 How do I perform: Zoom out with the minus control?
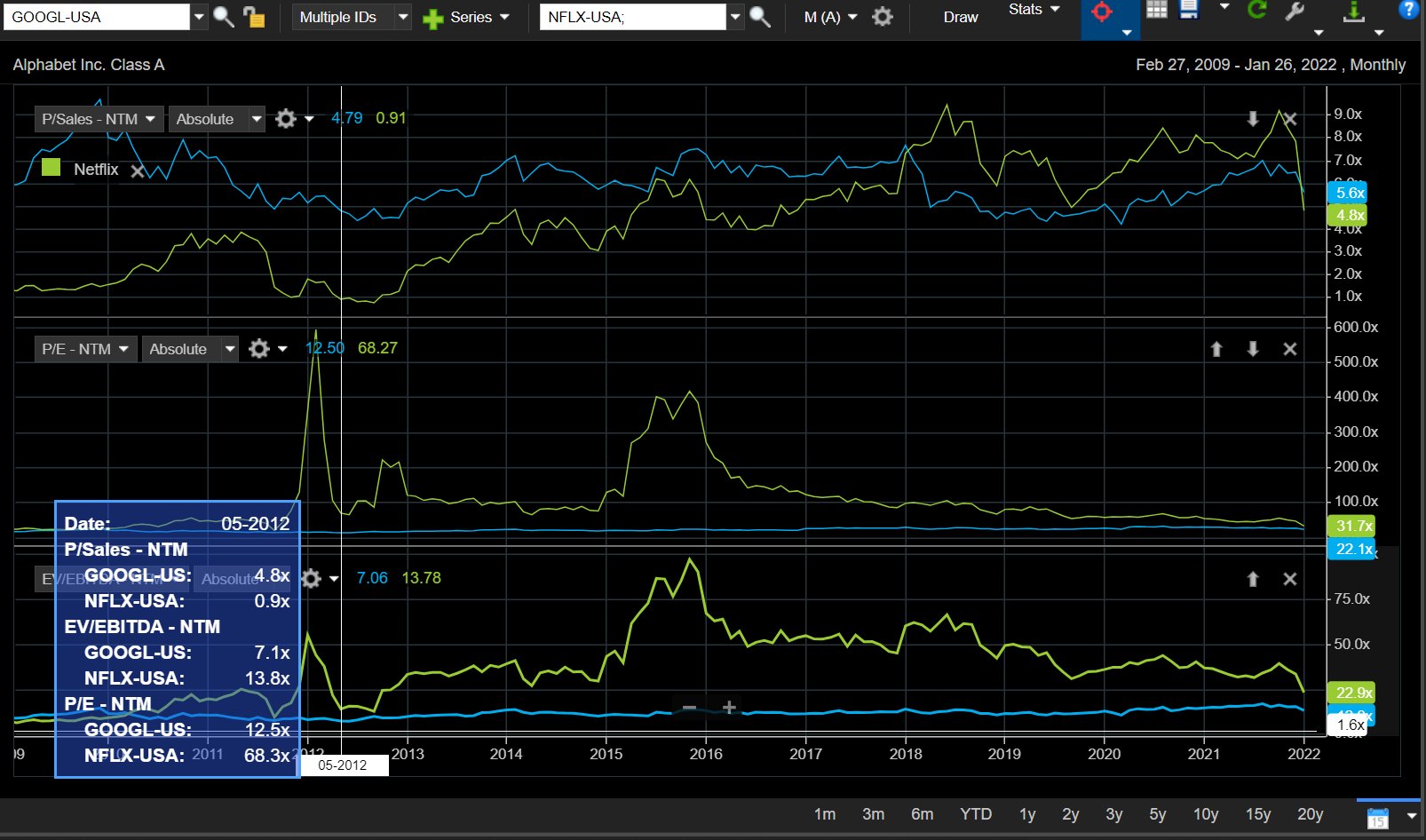(x=689, y=708)
